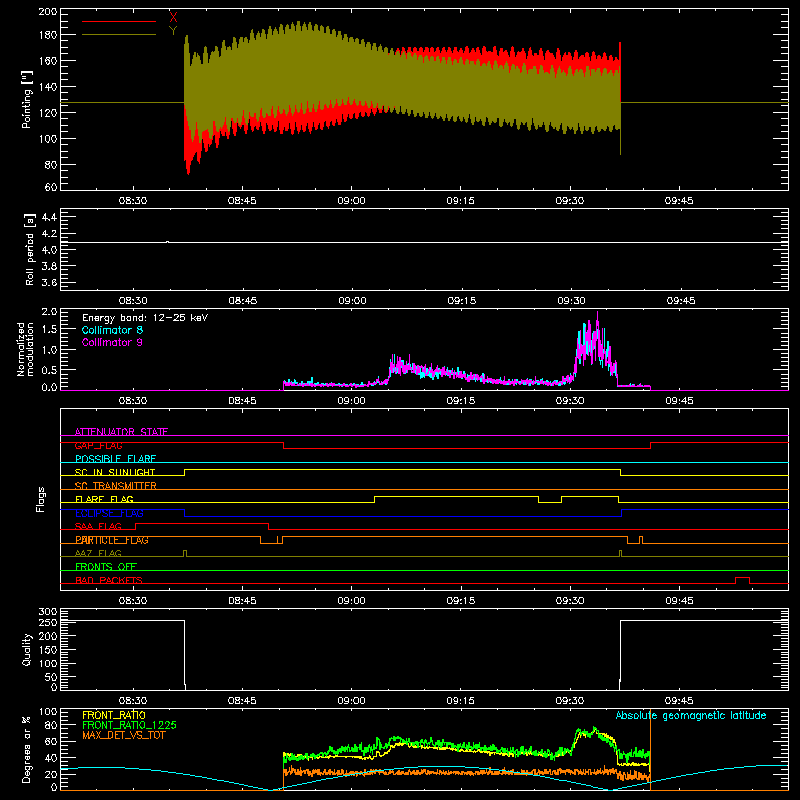800x800 pixels.
Task: Click the 'Quality' vertical axis label
Action: pos(27,649)
